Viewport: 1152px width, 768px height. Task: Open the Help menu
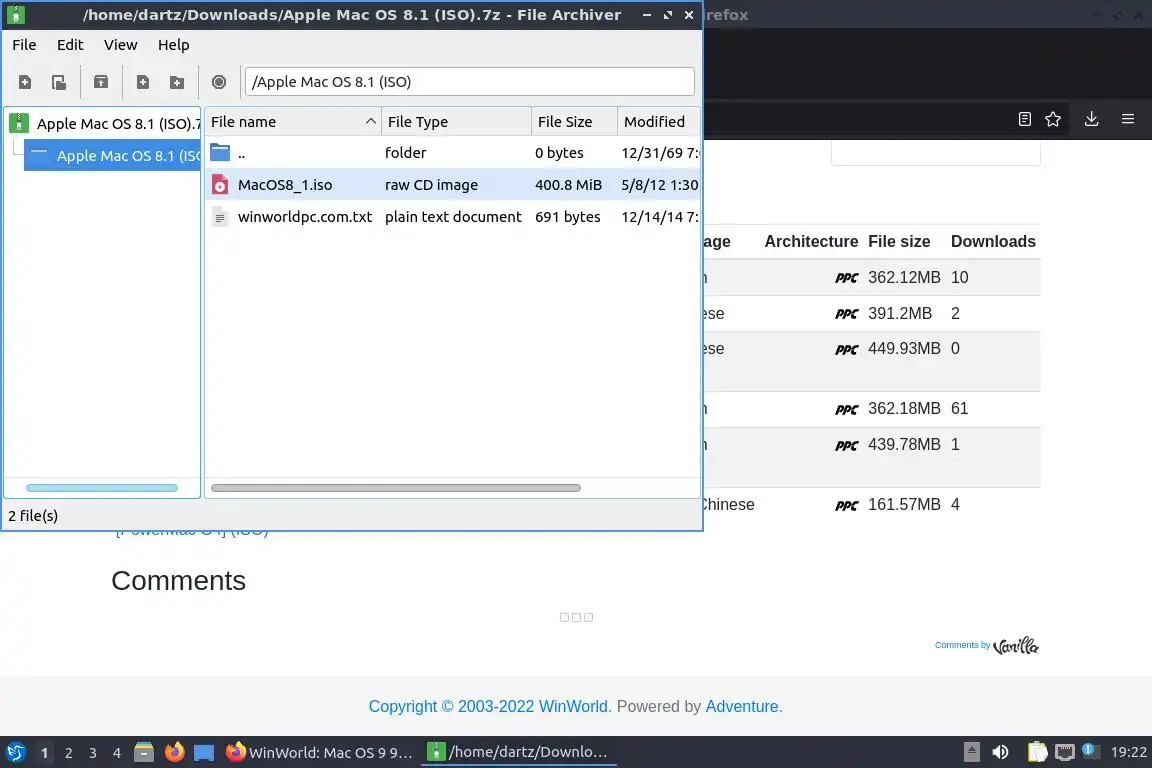173,45
